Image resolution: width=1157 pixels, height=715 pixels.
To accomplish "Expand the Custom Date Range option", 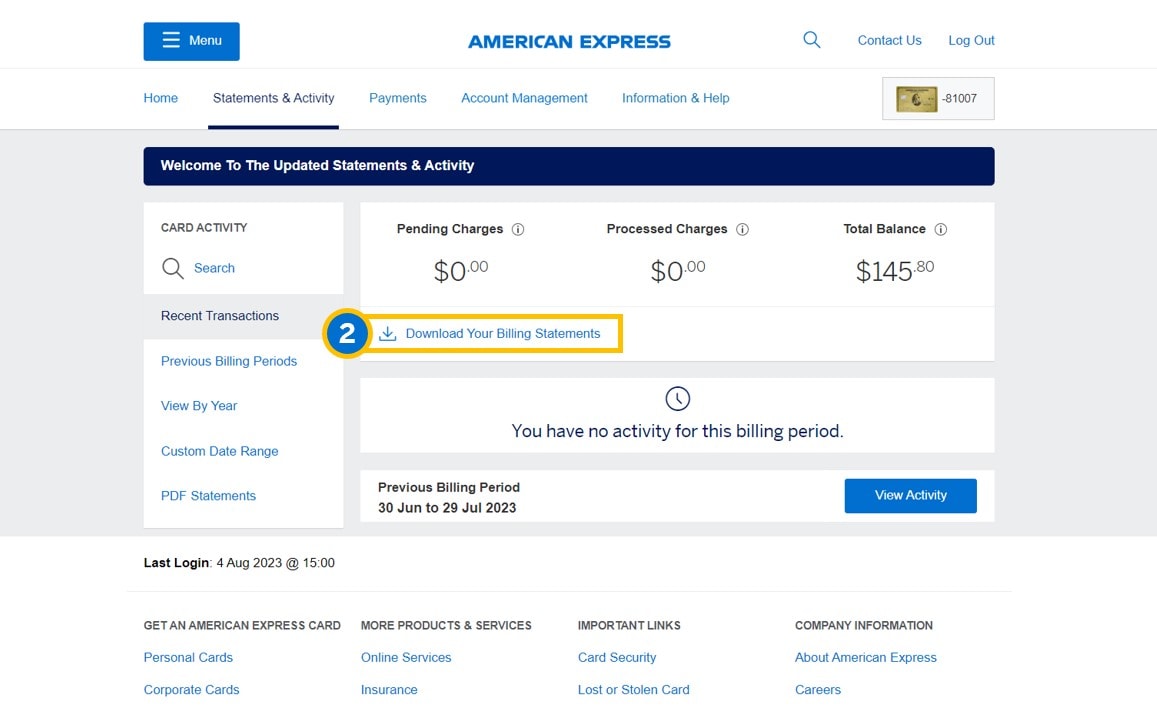I will 219,451.
